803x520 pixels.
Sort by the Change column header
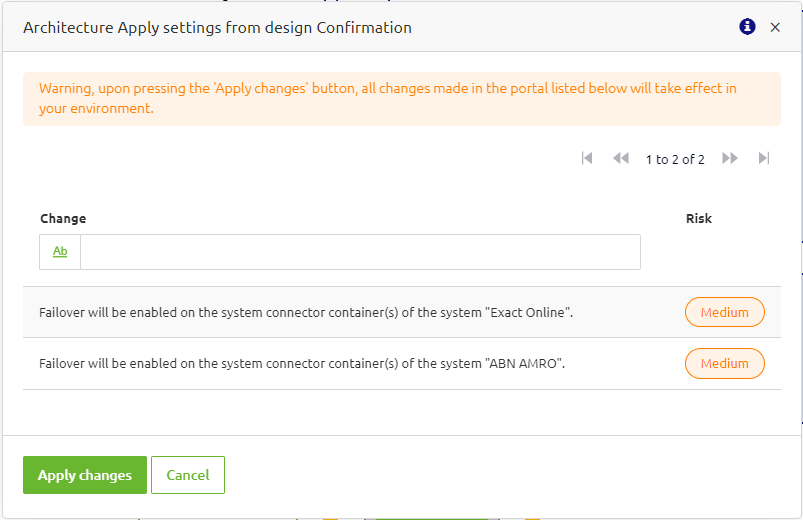coord(63,218)
